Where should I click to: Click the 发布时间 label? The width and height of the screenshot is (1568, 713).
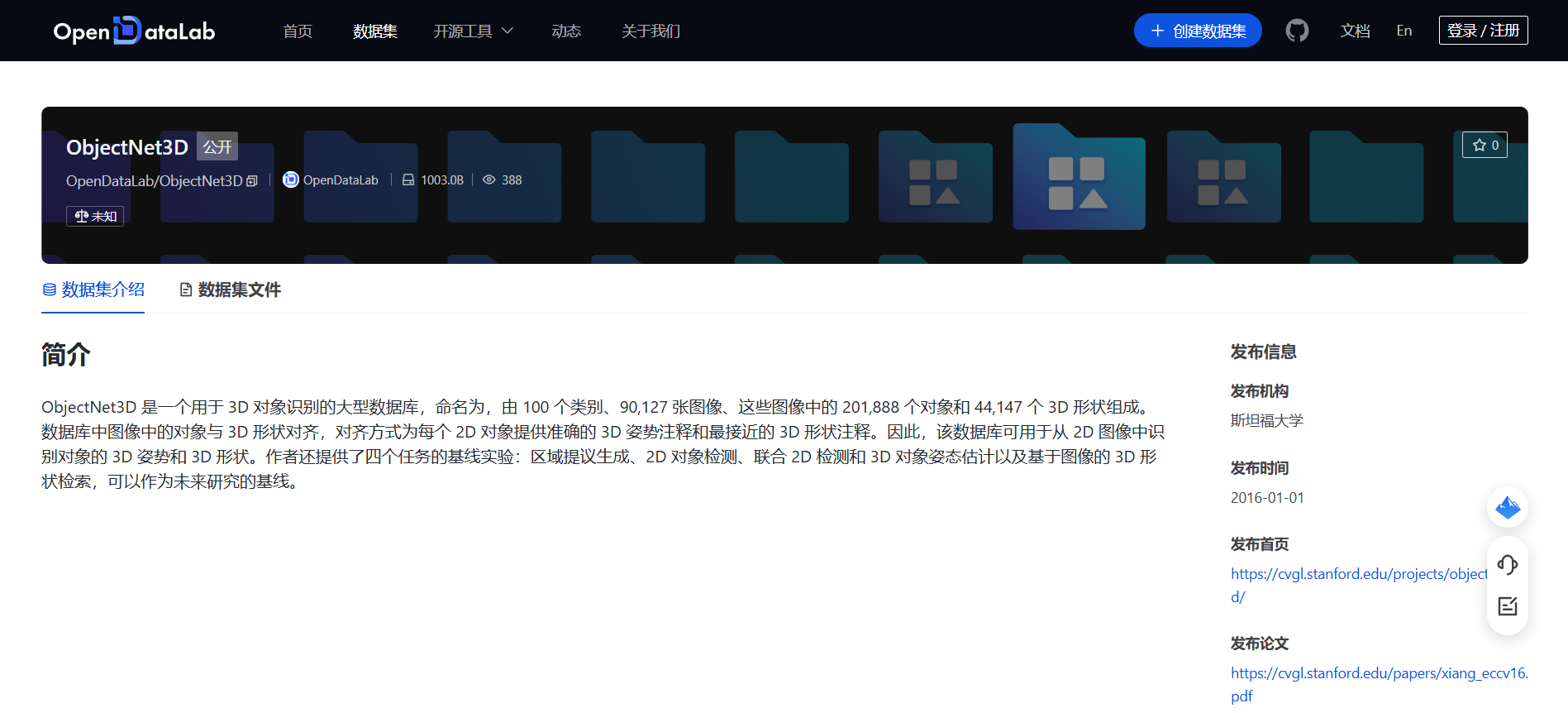(x=1260, y=468)
